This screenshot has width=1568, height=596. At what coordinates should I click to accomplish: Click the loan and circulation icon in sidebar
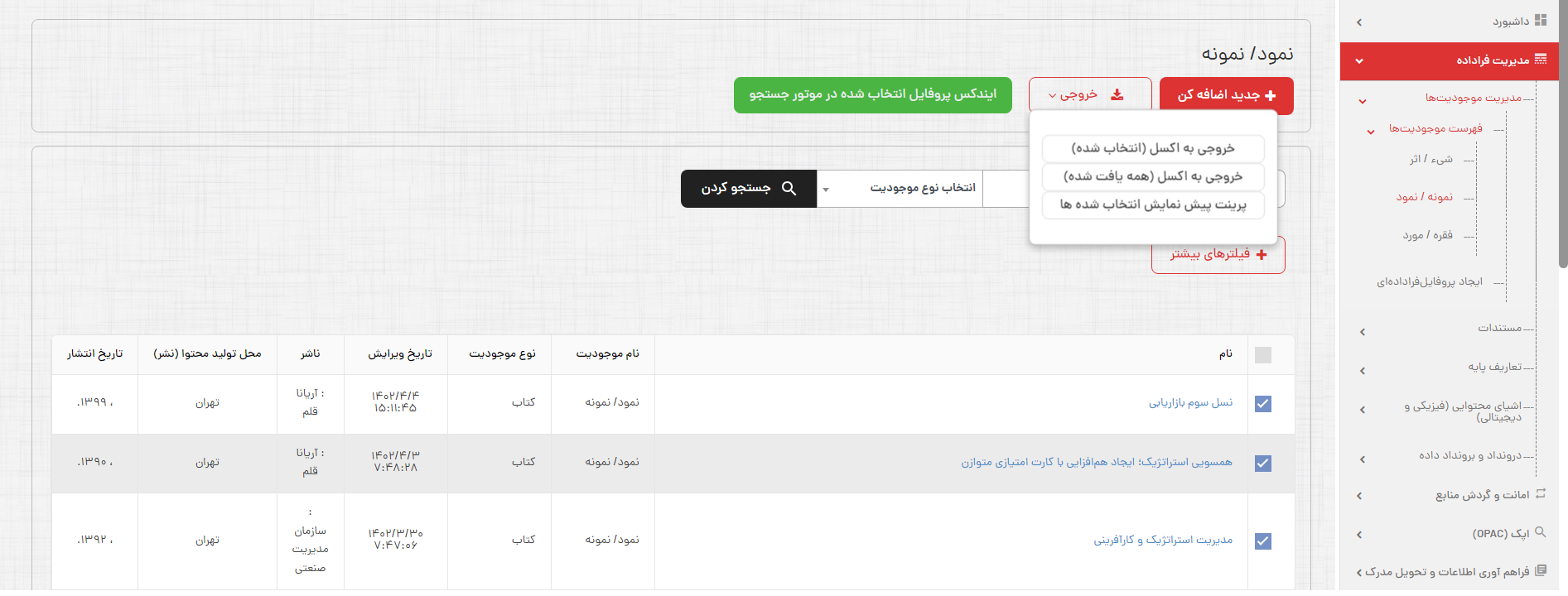[x=1541, y=494]
